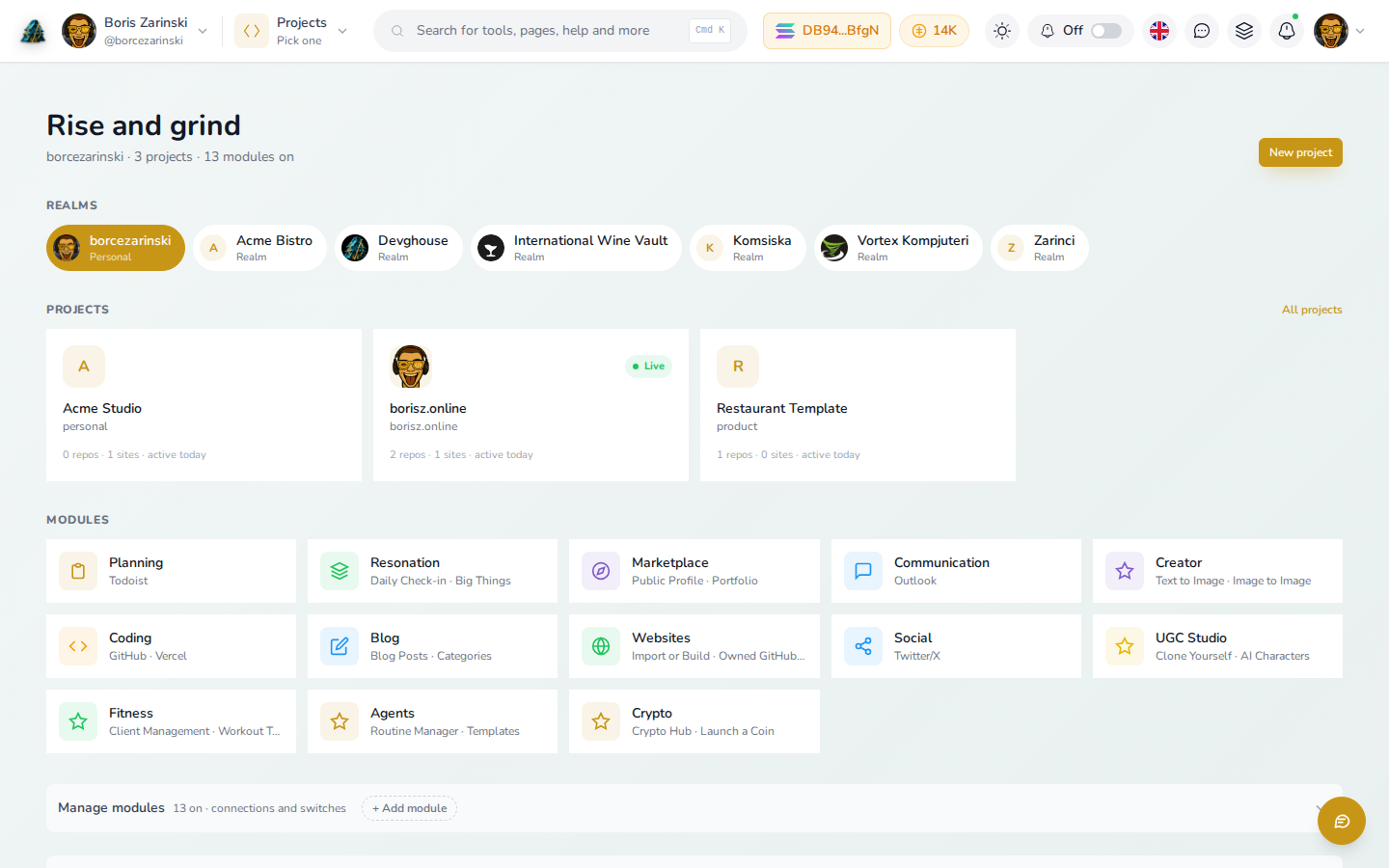Screen dimensions: 1389x868
Task: Select the Vortex Kompjuteri realm
Action: [x=898, y=248]
